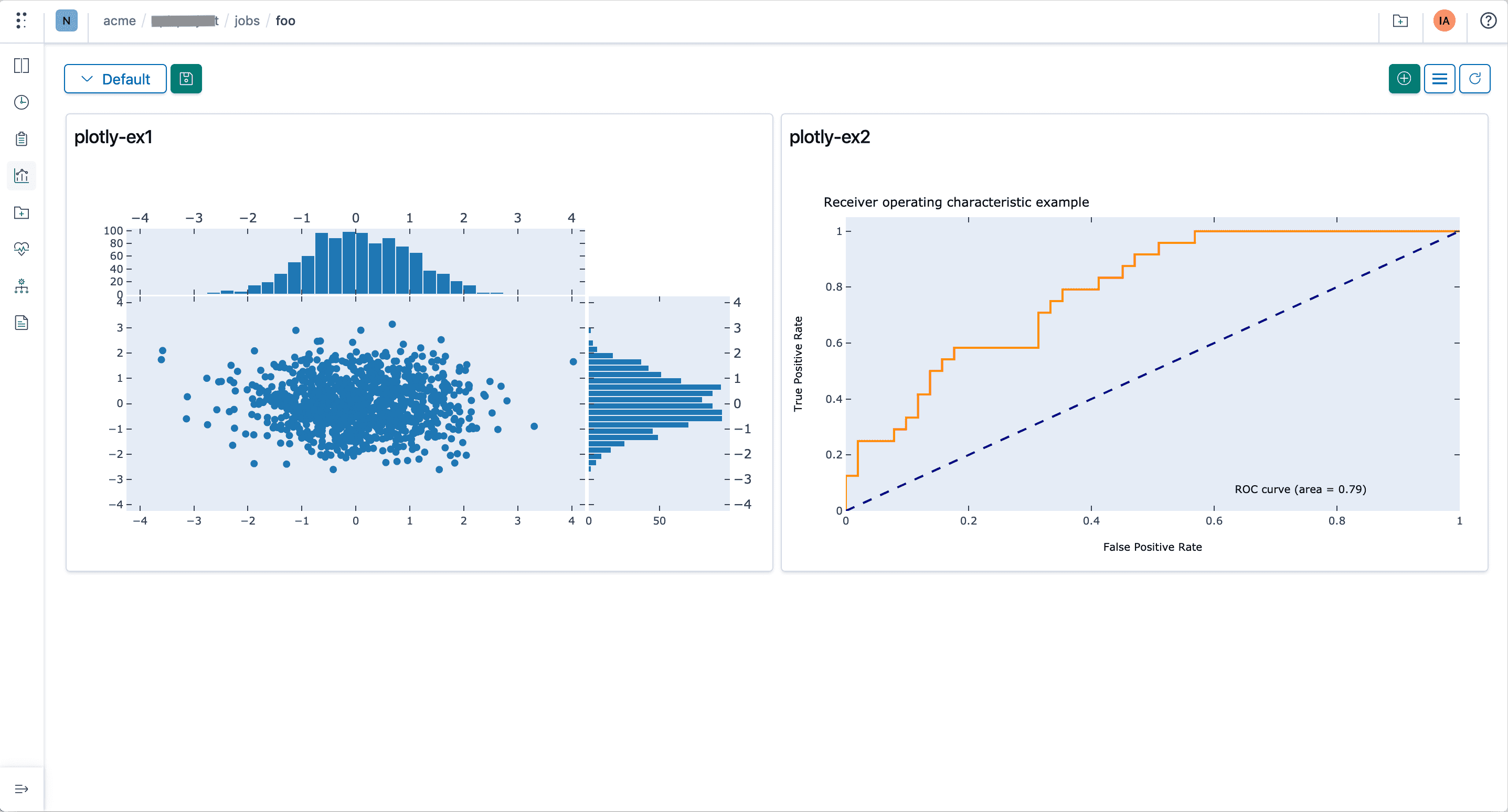Open the artifacts add-folder sidebar icon
This screenshot has height=812, width=1508.
[x=21, y=212]
